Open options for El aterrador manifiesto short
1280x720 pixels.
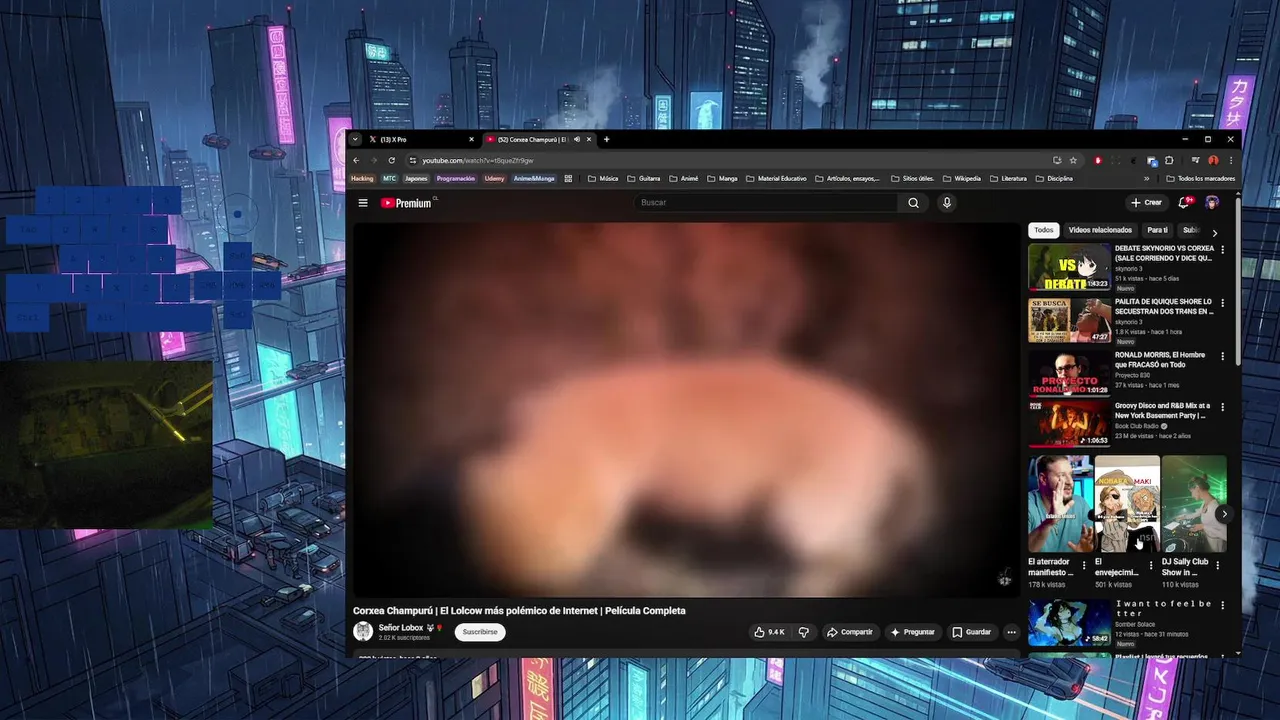(x=1084, y=565)
